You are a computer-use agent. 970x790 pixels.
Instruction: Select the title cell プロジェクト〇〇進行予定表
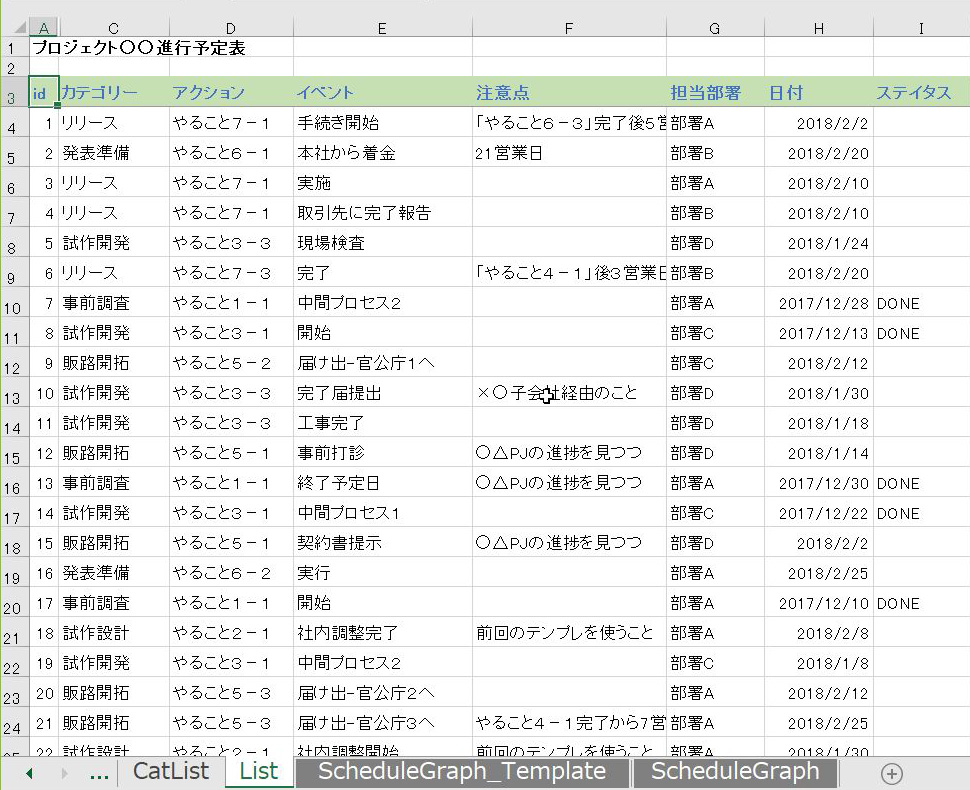[140, 47]
